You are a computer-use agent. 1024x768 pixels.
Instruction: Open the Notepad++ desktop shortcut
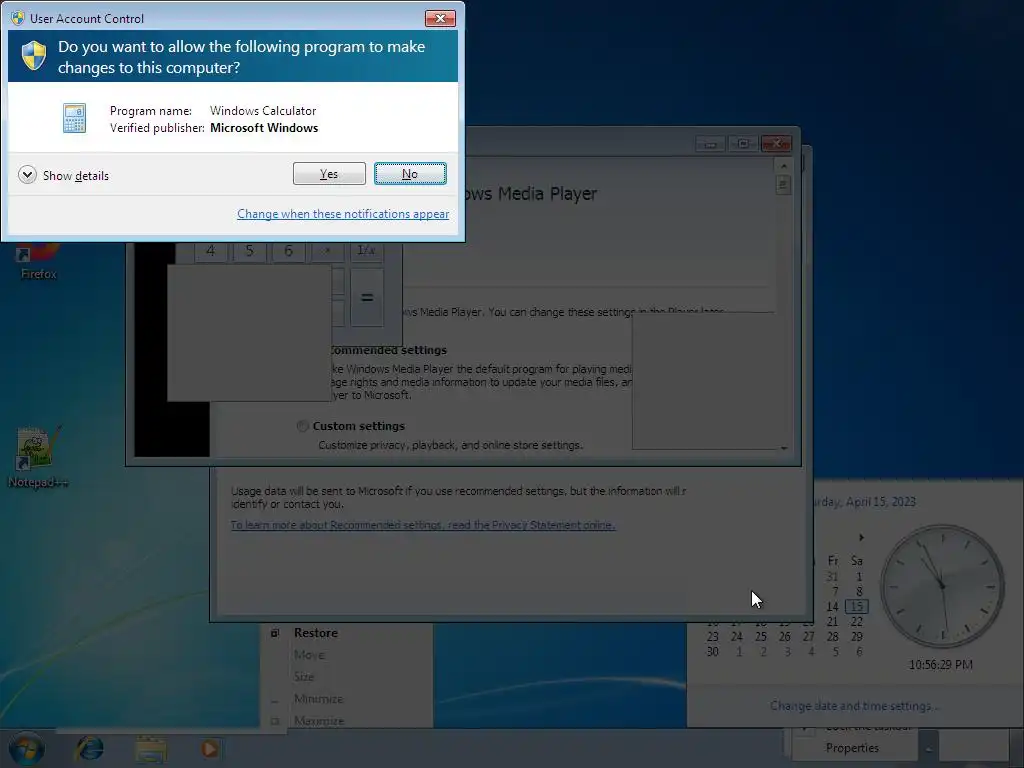tap(38, 457)
